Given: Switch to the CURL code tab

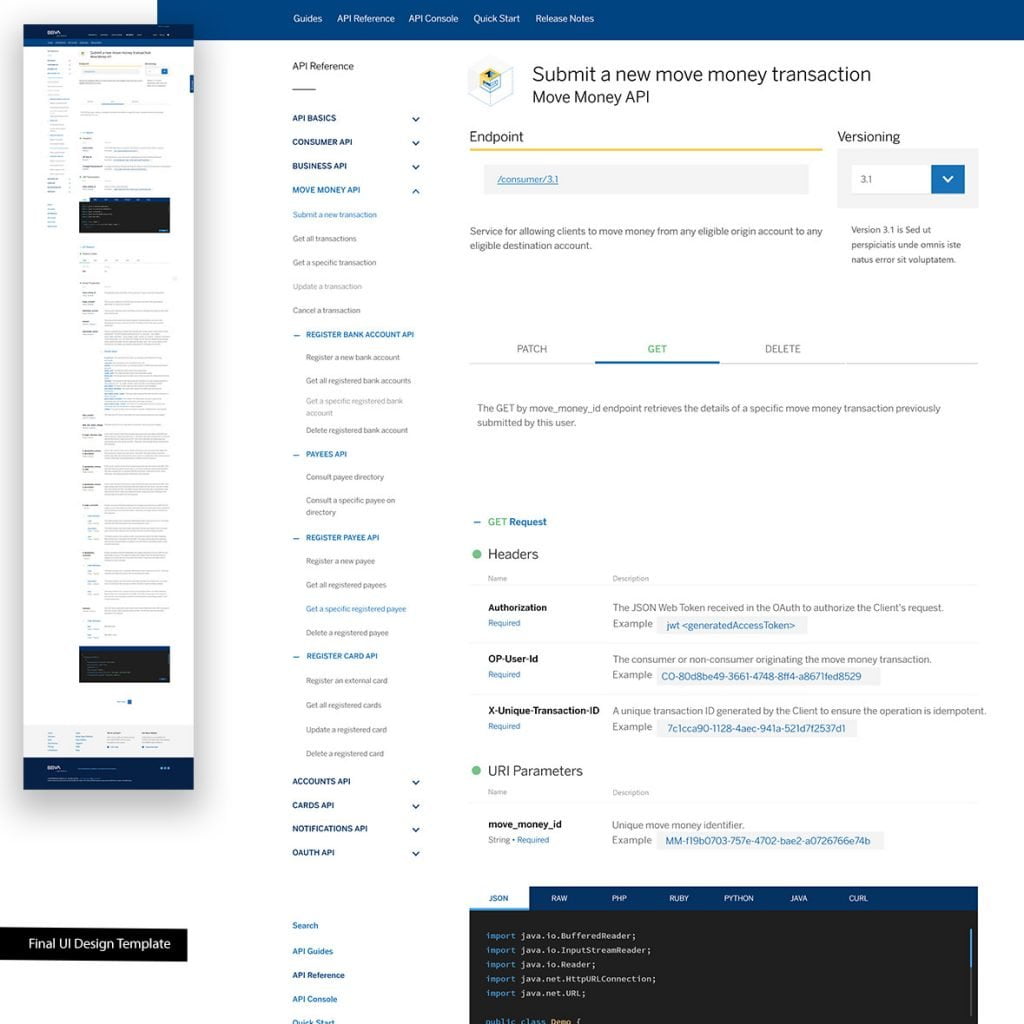Looking at the screenshot, I should coord(857,898).
